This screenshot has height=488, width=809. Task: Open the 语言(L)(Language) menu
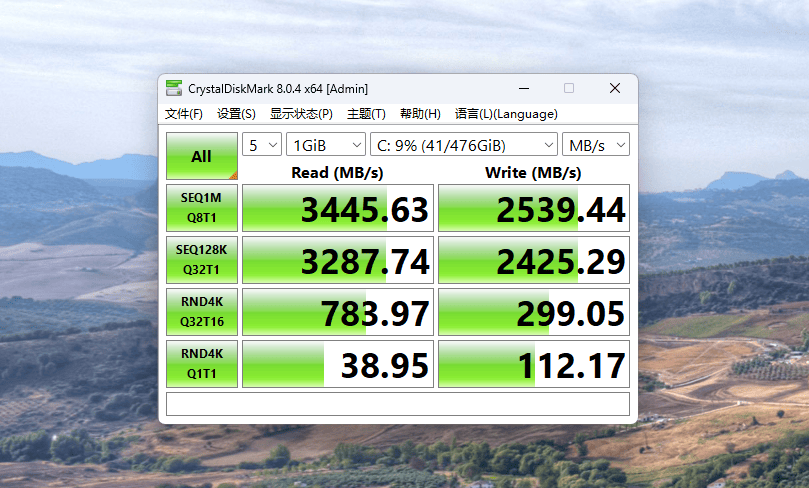[x=506, y=114]
